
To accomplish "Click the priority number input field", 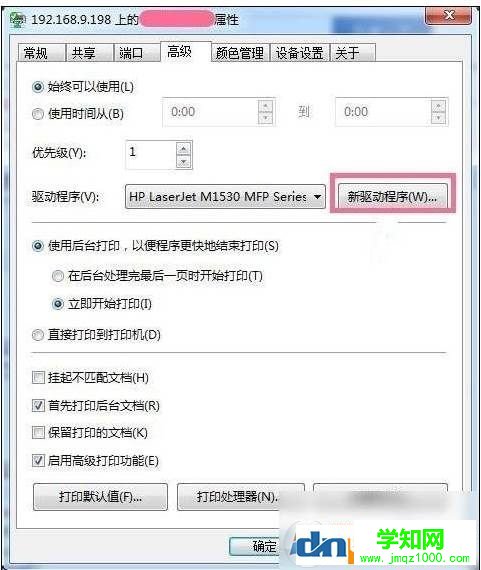I will click(151, 155).
